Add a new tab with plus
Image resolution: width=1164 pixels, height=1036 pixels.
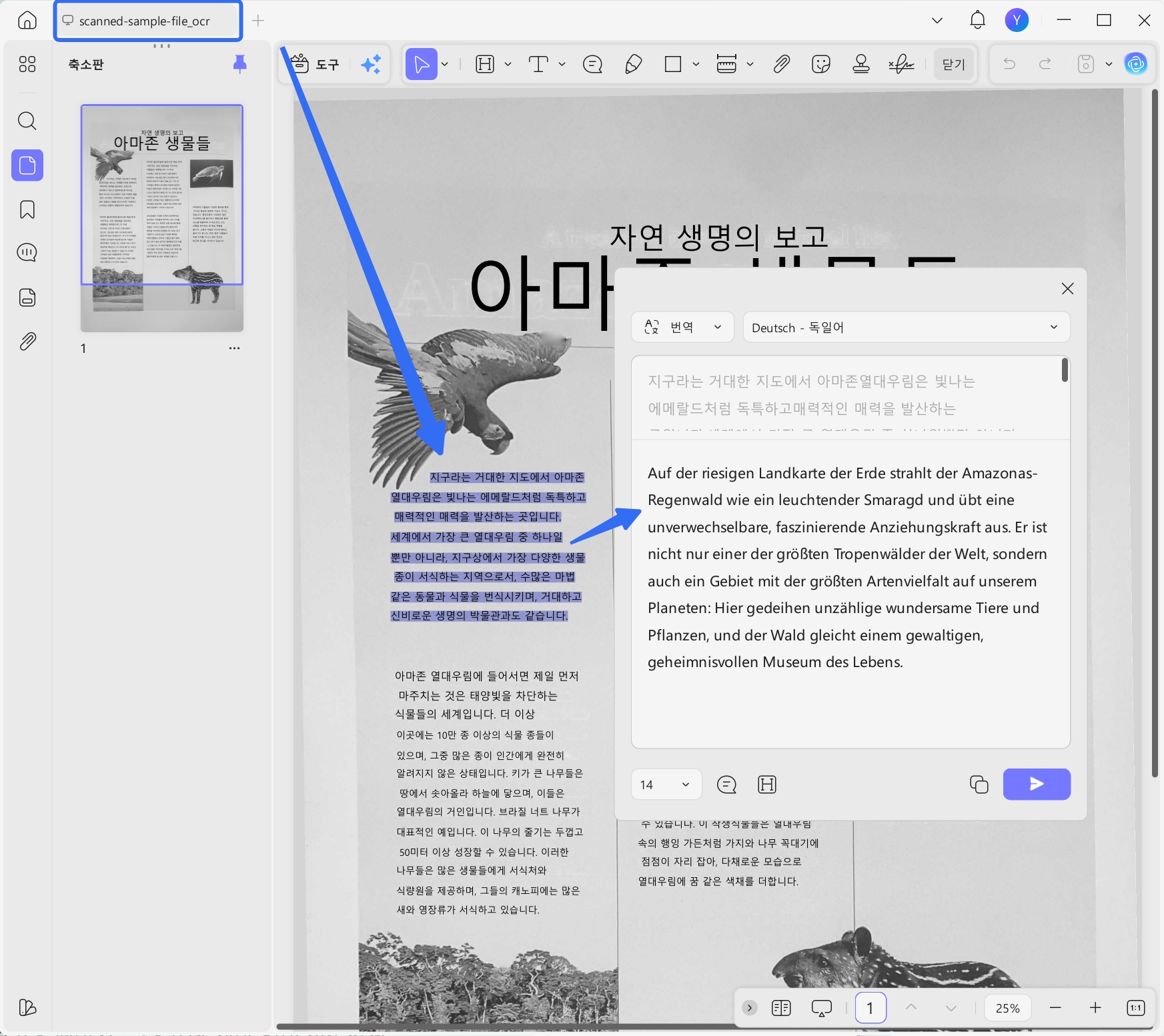tap(258, 21)
